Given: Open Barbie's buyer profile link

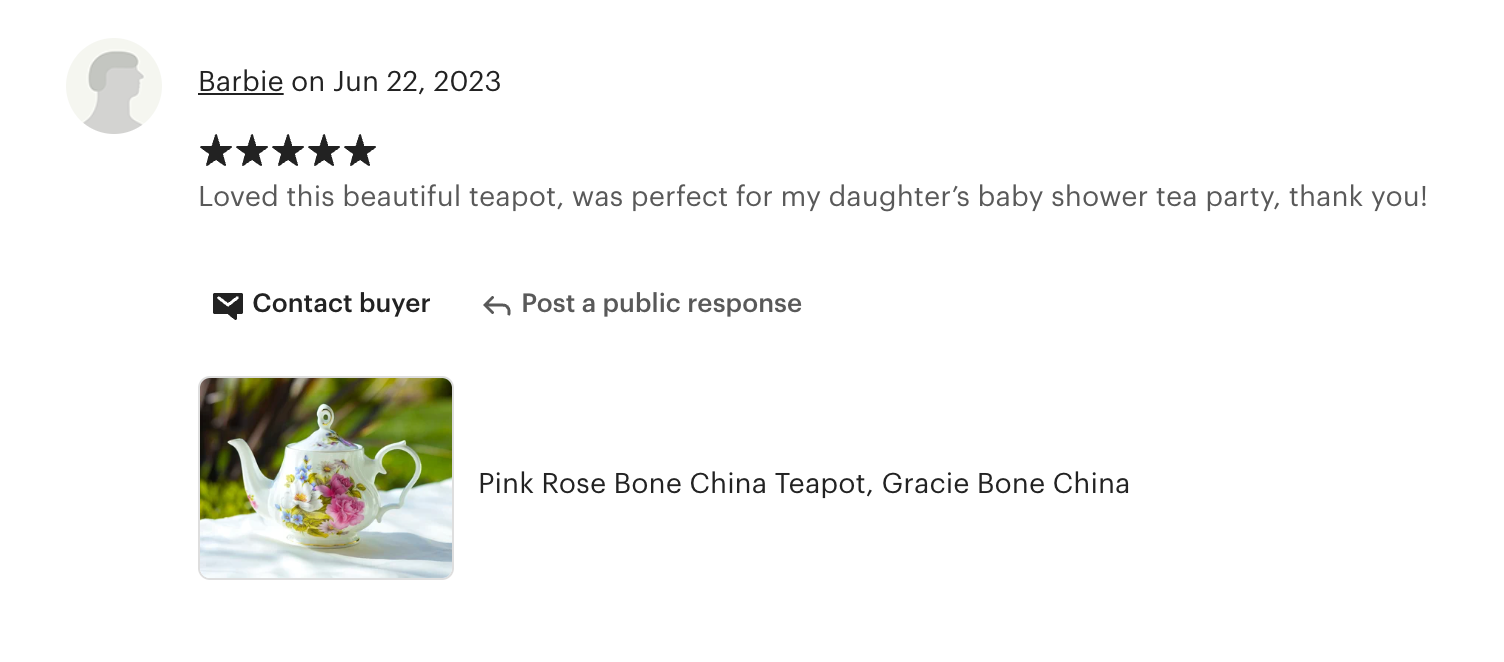Looking at the screenshot, I should point(240,81).
